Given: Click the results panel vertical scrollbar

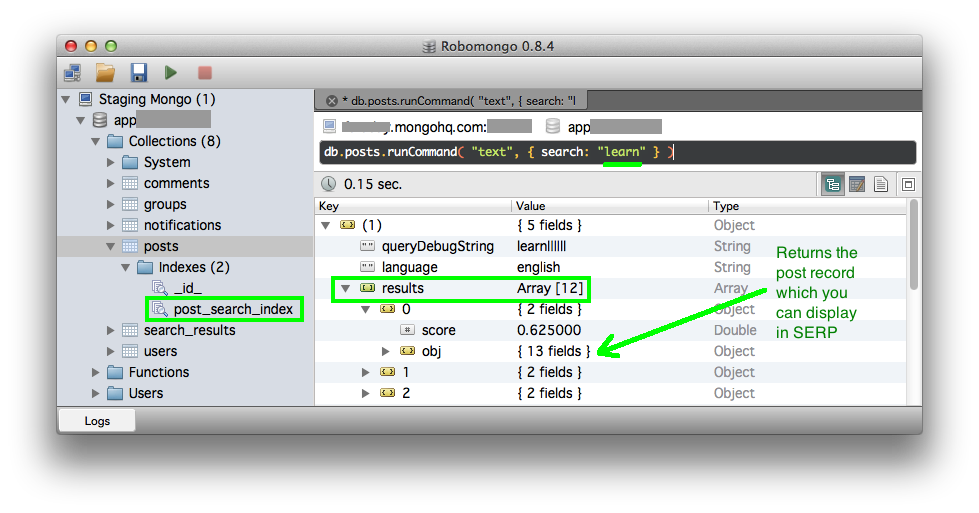Looking at the screenshot, I should [913, 245].
